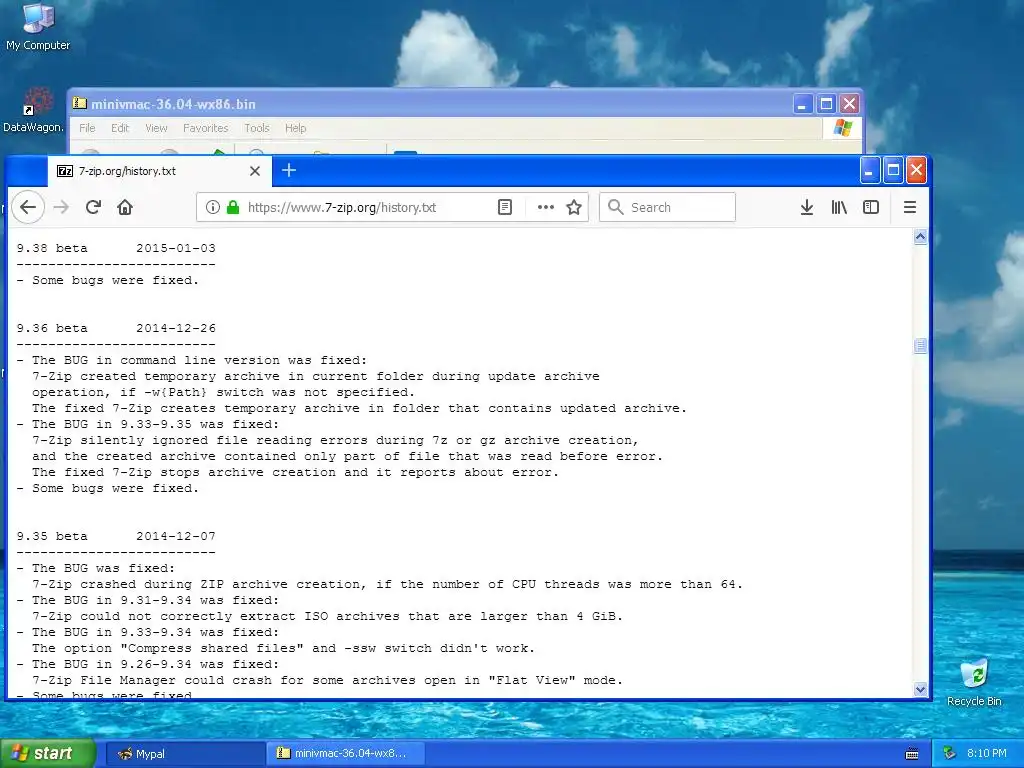Open the Library bookmarks icon

[839, 208]
